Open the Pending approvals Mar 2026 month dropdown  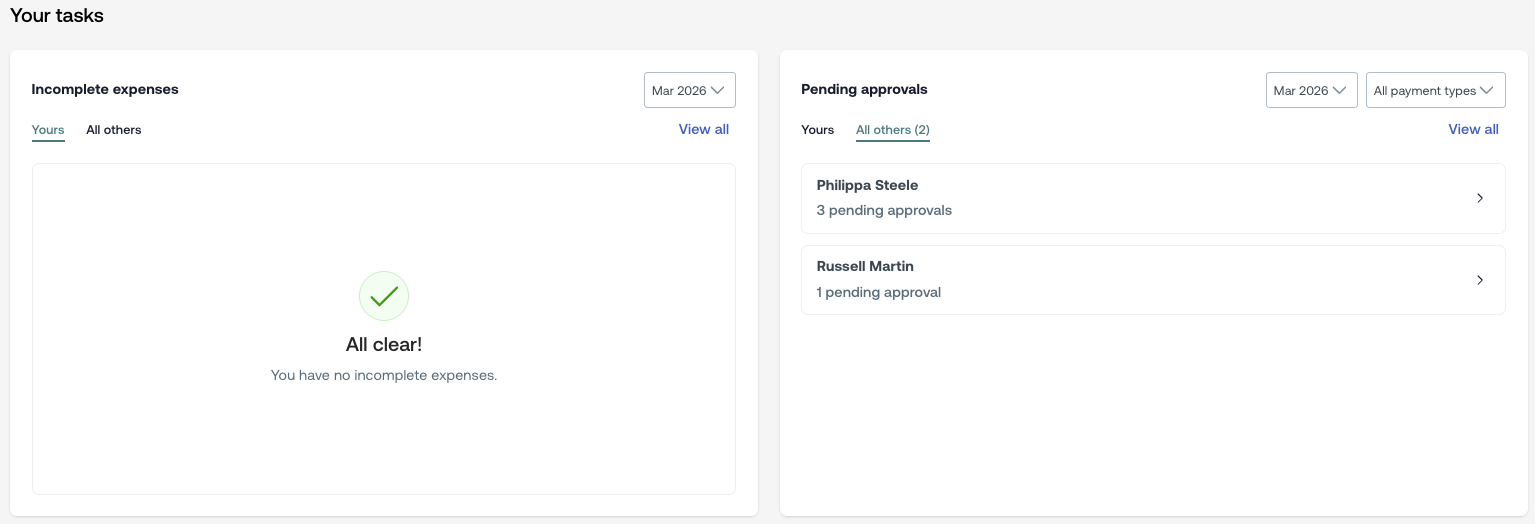coord(1311,90)
